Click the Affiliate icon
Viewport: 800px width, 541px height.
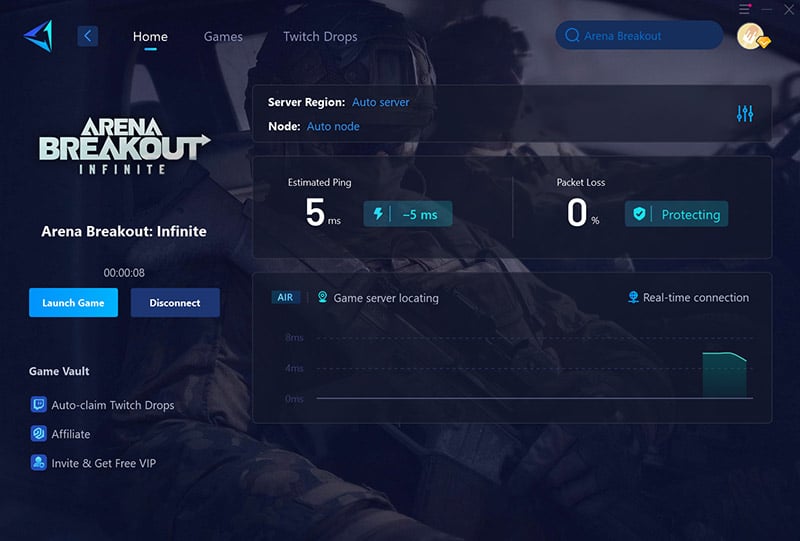click(38, 434)
